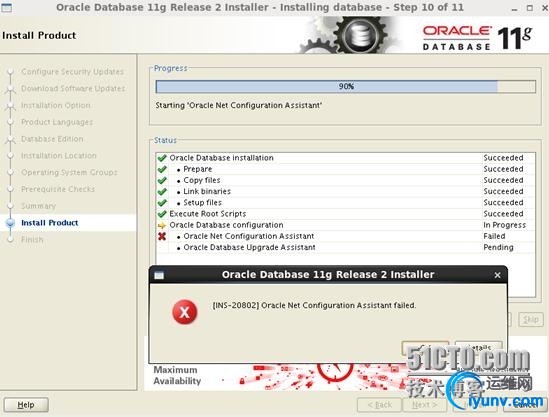Click green check beside Setup files

[x=162, y=203]
